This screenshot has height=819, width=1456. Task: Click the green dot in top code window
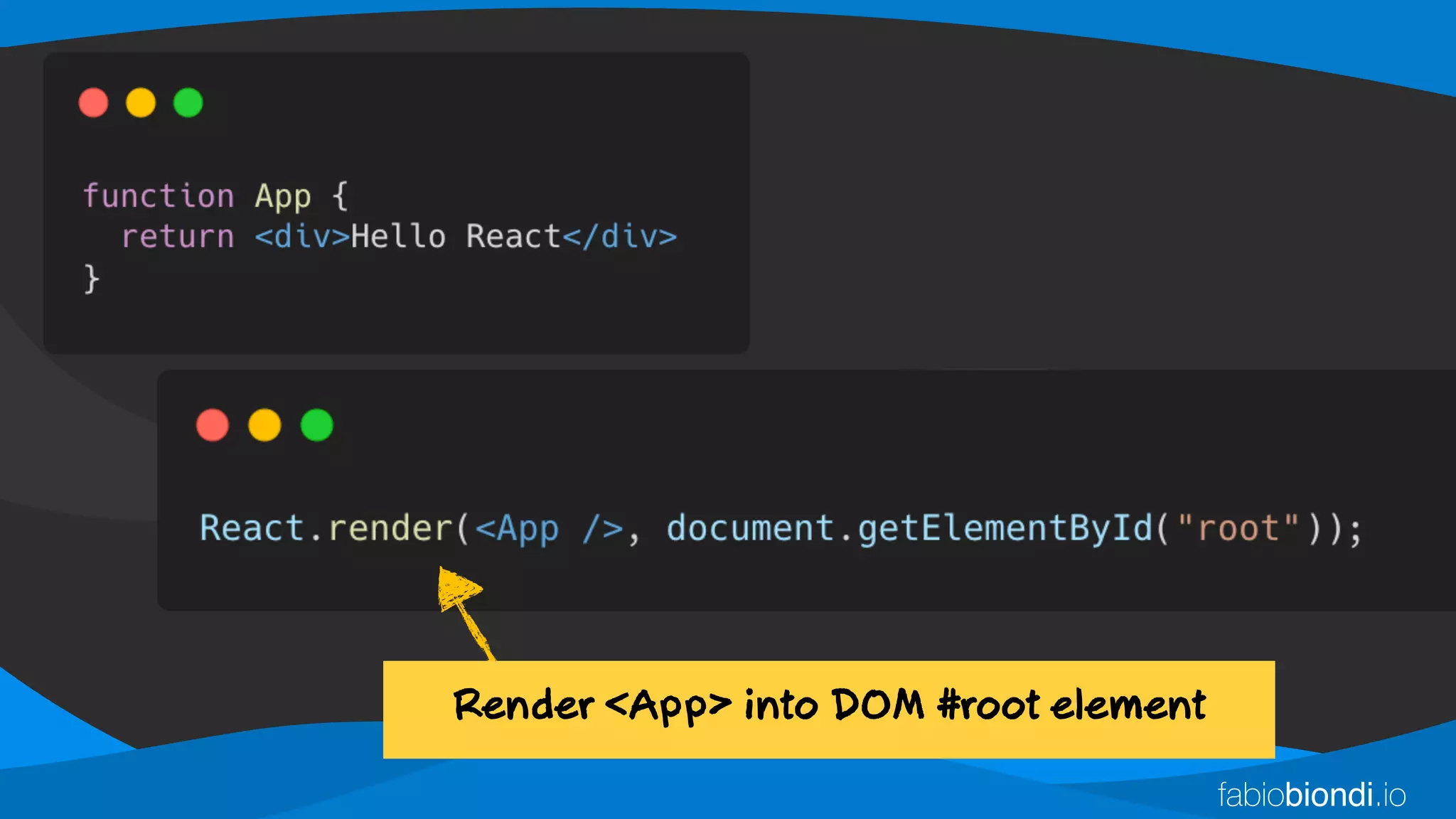(188, 102)
